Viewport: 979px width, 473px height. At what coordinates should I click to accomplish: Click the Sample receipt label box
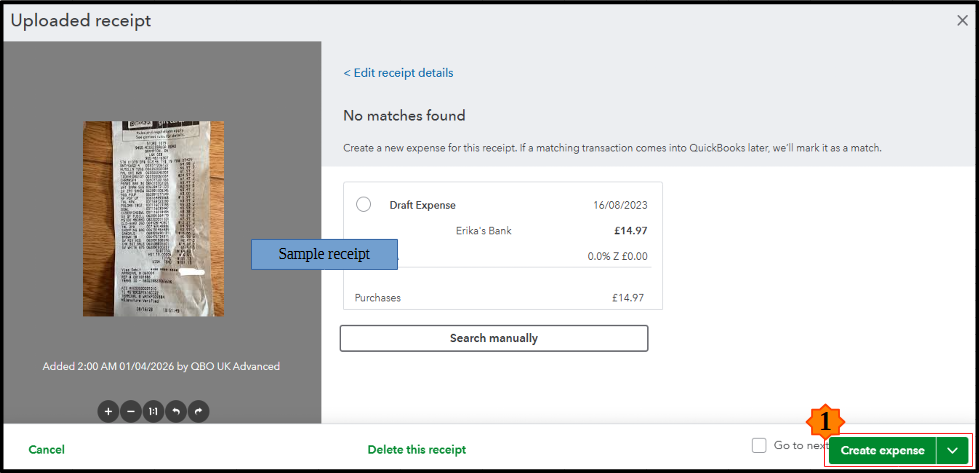[324, 254]
